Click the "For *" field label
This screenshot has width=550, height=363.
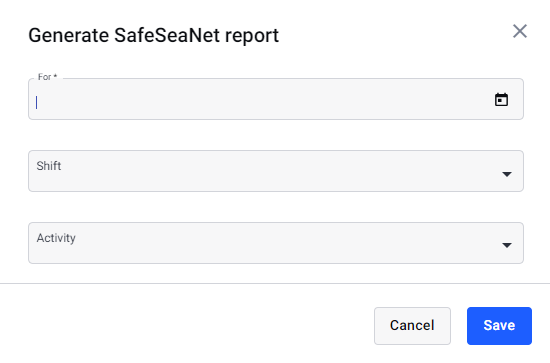click(47, 77)
